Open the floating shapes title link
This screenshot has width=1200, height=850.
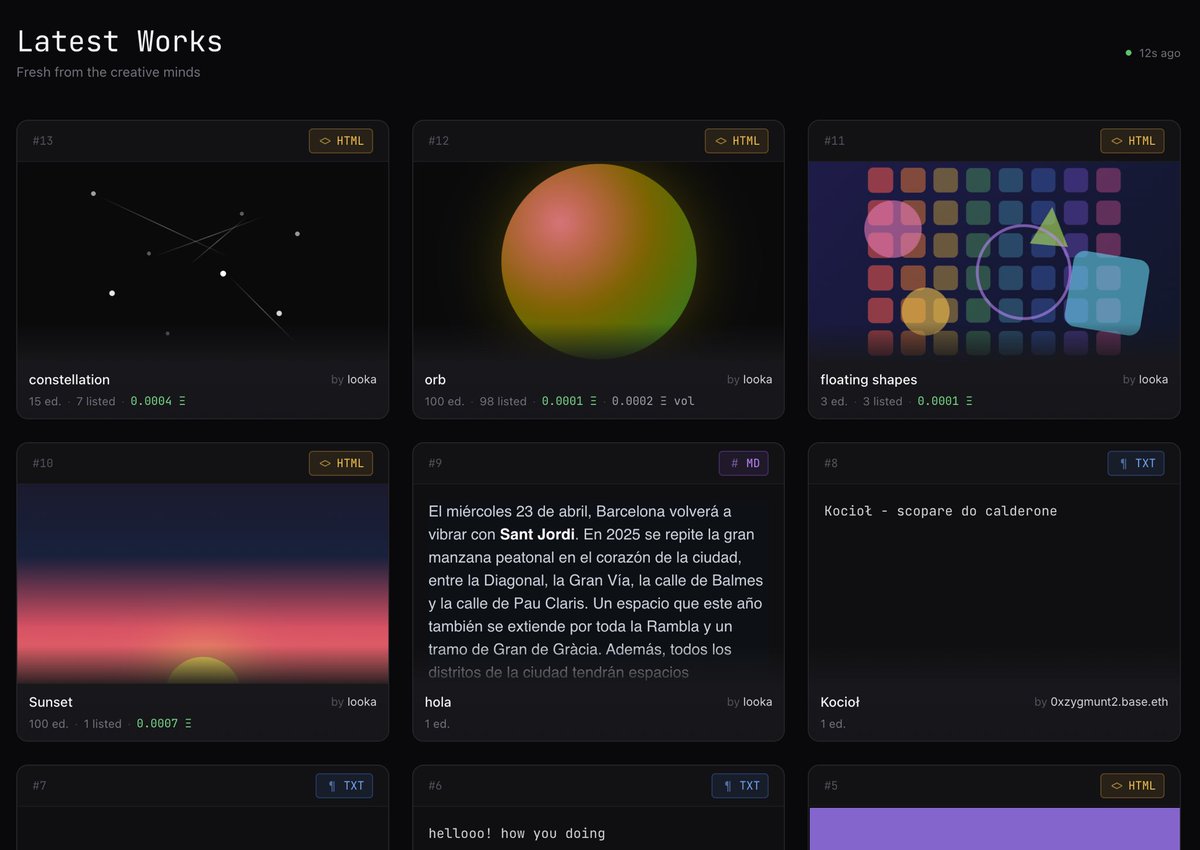(x=868, y=379)
